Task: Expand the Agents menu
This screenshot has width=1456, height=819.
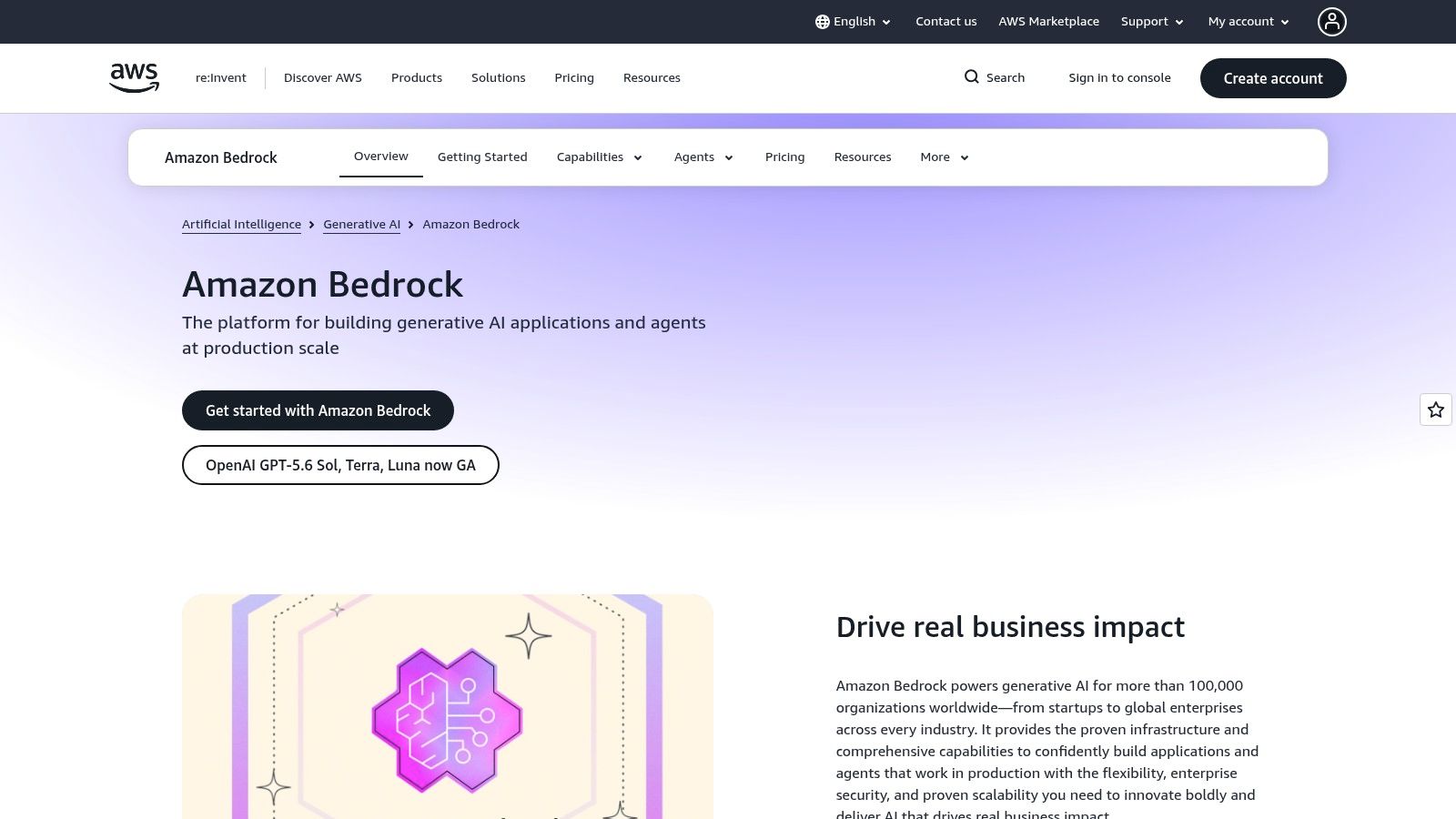Action: point(703,157)
